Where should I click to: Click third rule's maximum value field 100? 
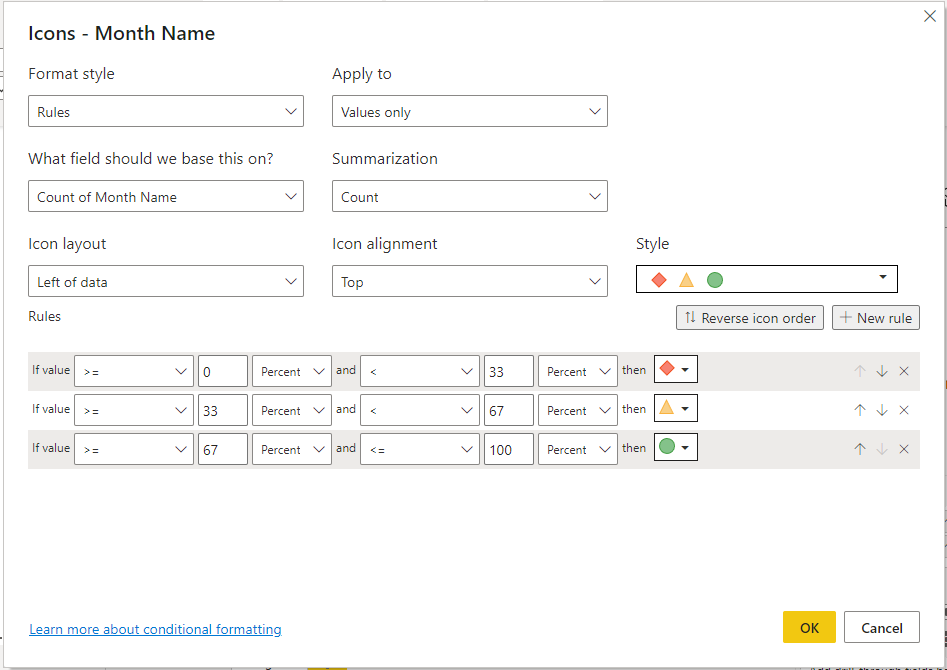tap(509, 449)
